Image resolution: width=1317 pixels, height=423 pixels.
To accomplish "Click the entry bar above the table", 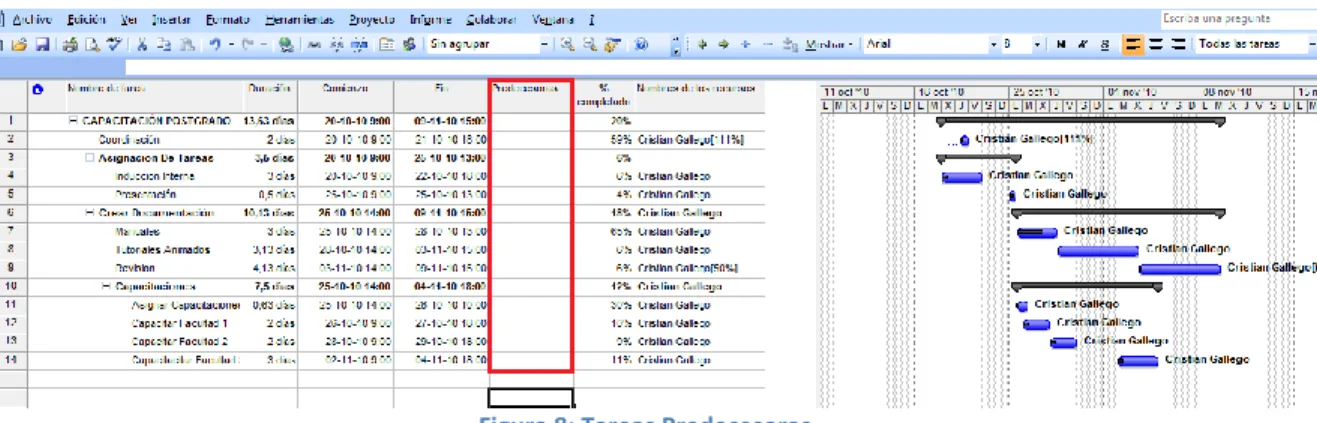I will tap(720, 67).
